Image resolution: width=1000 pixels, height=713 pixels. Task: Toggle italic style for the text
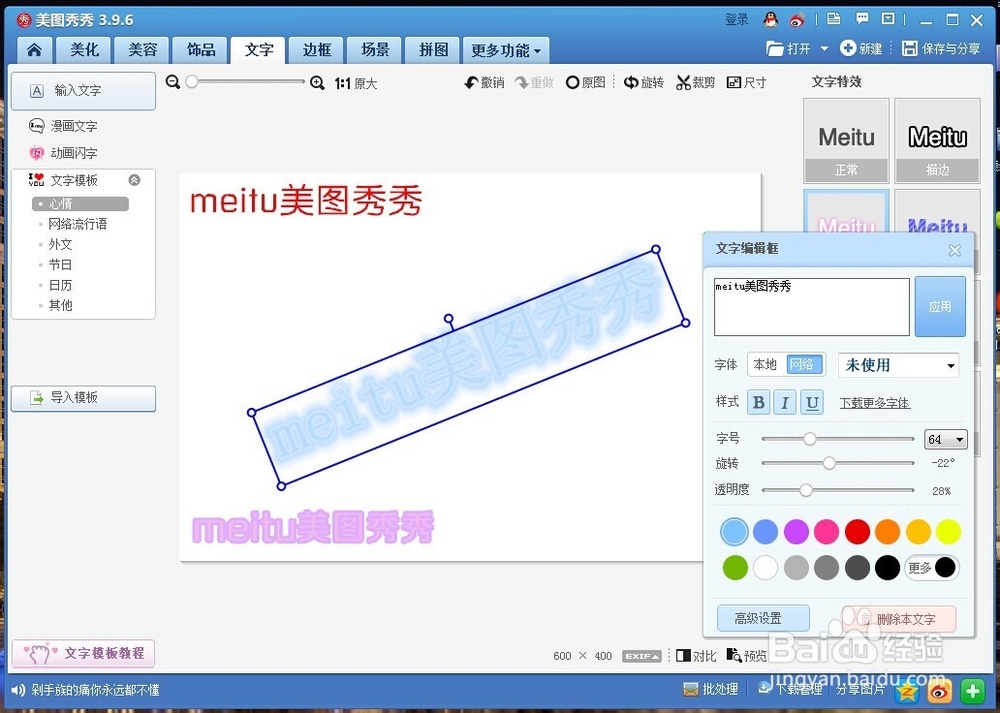pos(785,402)
